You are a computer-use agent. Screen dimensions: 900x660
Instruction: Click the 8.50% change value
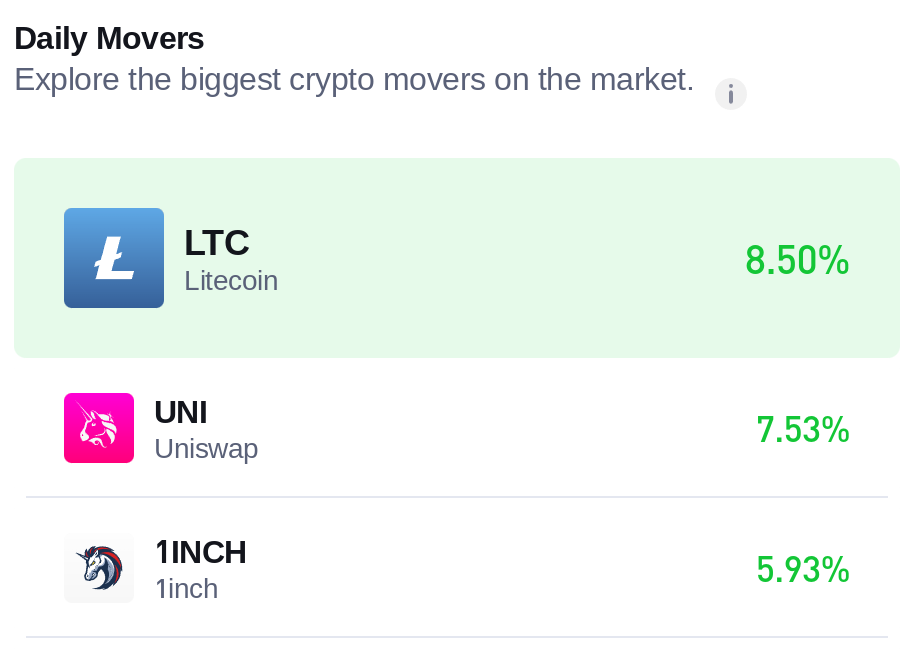[x=797, y=260]
